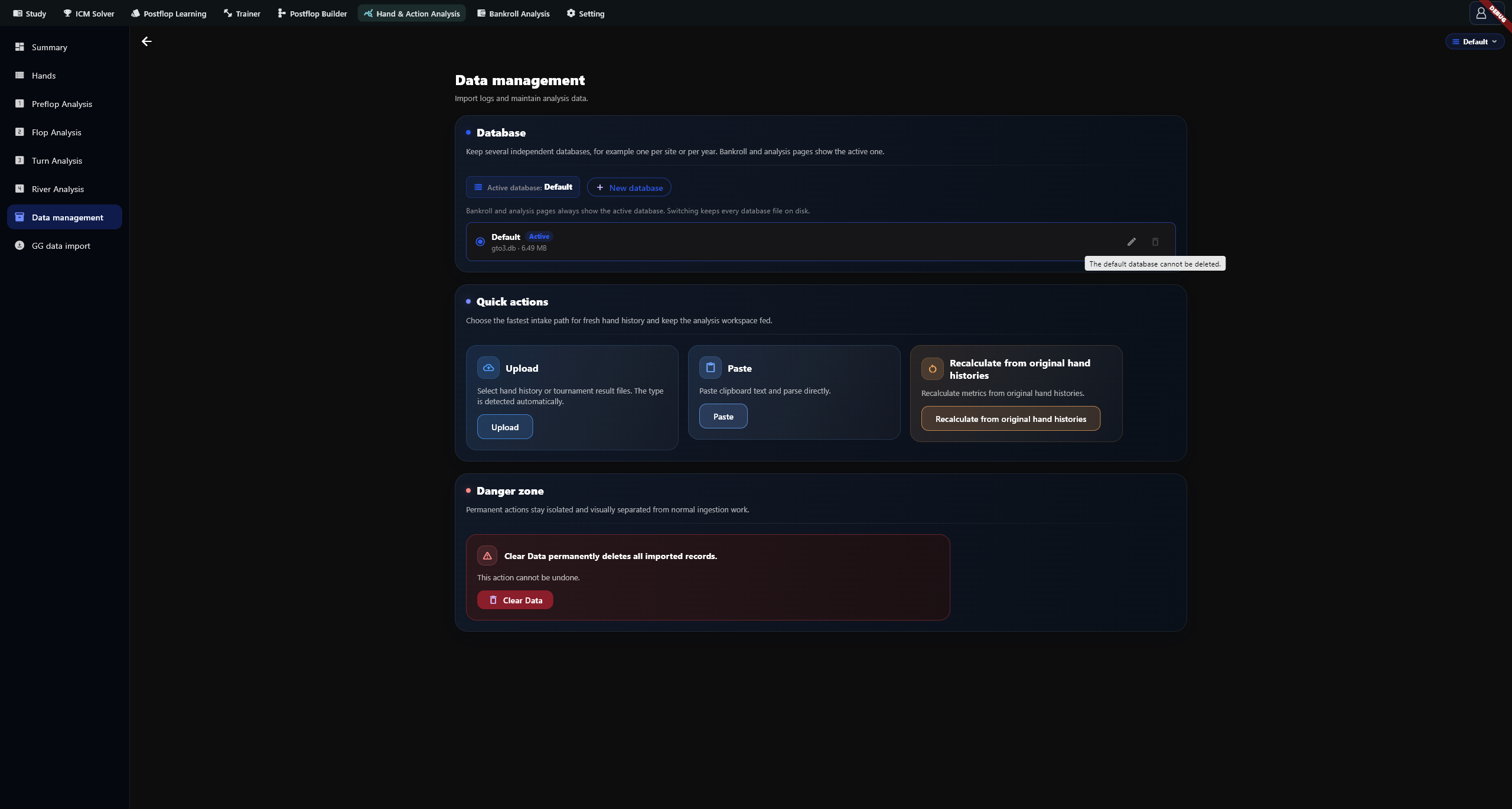Click the clipboard icon in the Paste card
The image size is (1512, 809).
pos(711,368)
